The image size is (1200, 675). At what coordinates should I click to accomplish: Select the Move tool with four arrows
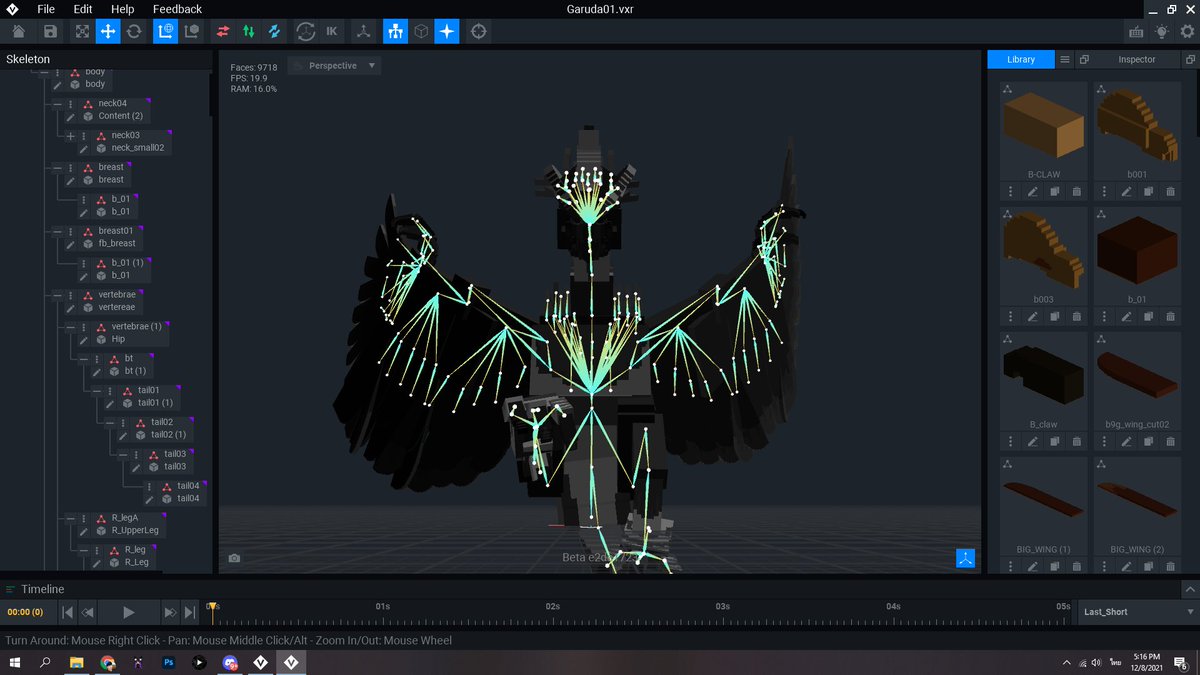[x=108, y=32]
